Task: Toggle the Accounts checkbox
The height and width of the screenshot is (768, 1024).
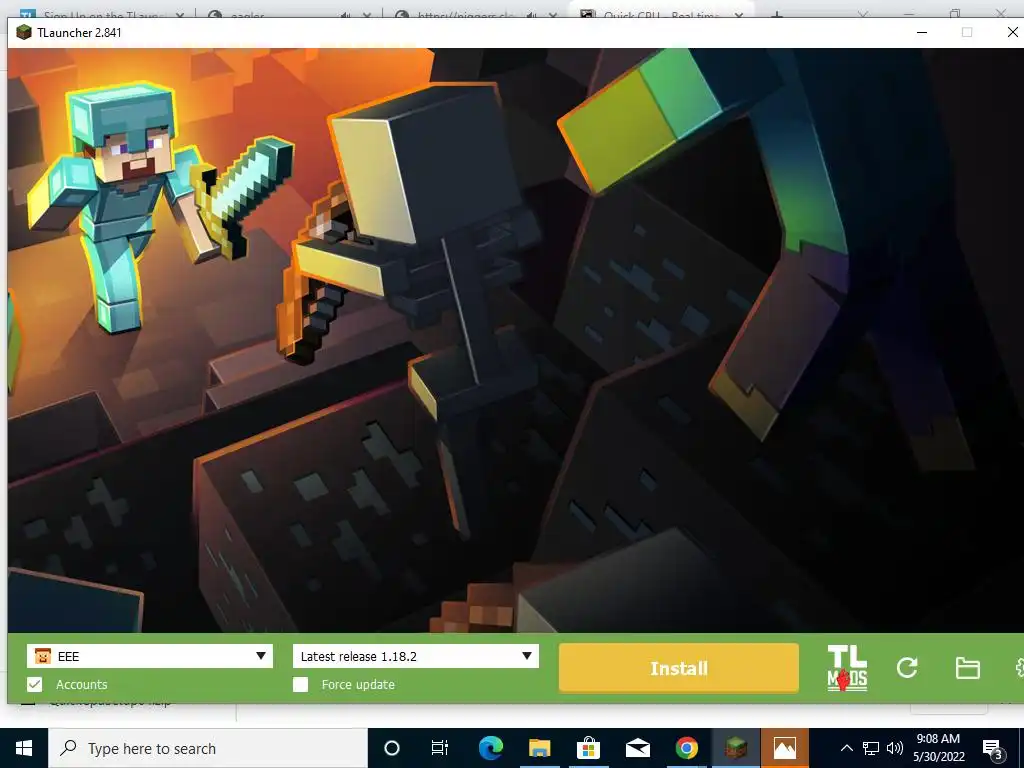Action: pyautogui.click(x=35, y=684)
